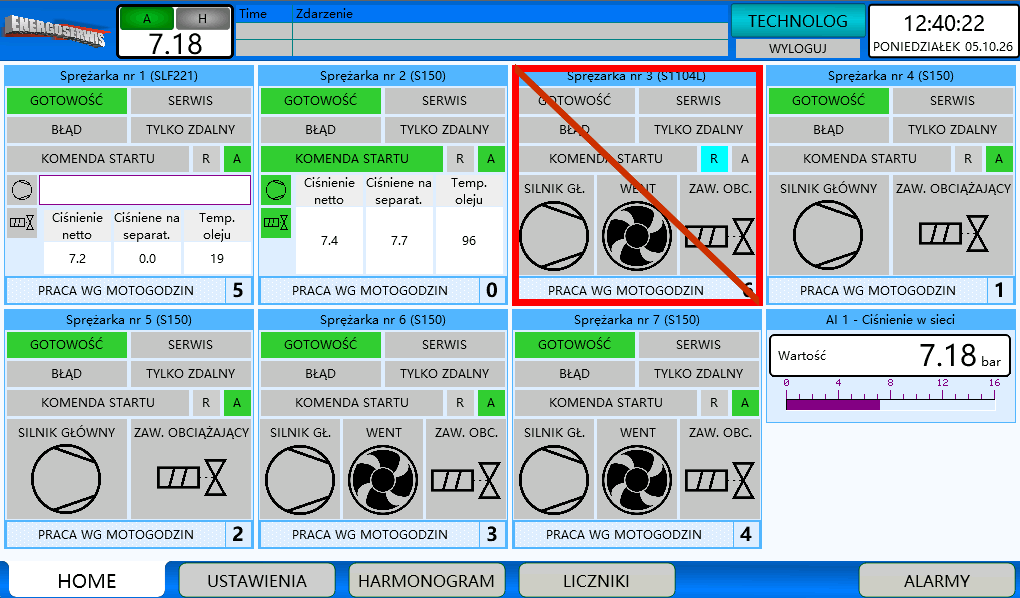The height and width of the screenshot is (598, 1020).
Task: Switch to the LICZNIKI tab
Action: 597,580
